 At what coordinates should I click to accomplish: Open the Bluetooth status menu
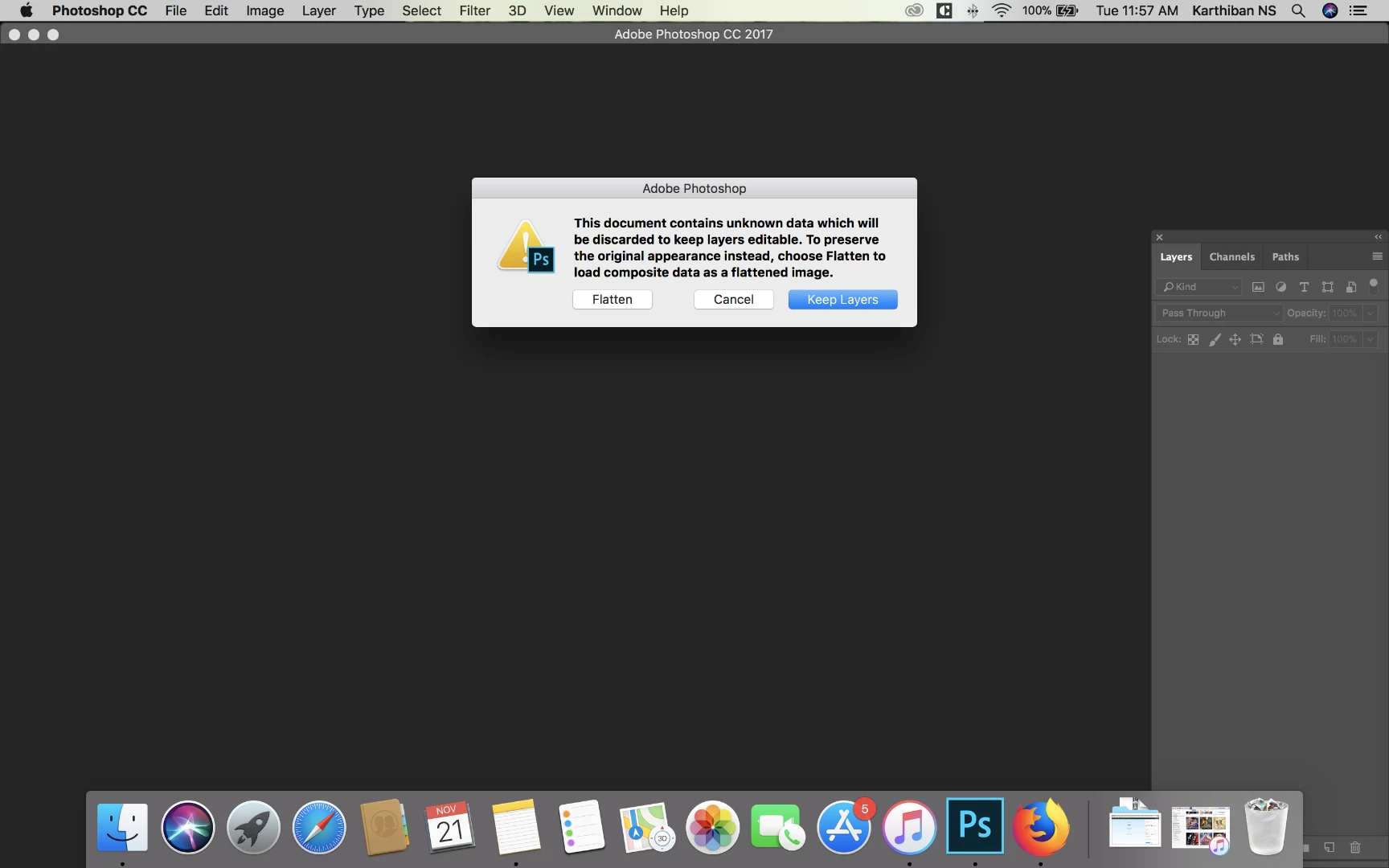click(973, 10)
